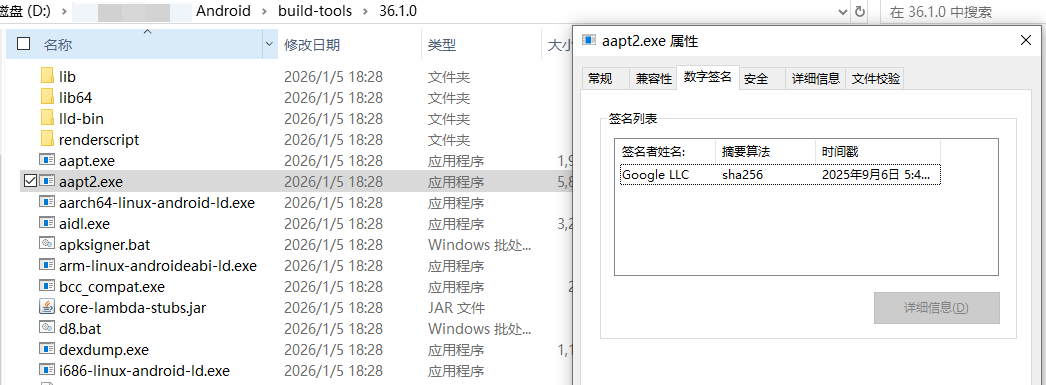This screenshot has width=1046, height=385.
Task: Click the d8.bat batch file icon
Action: tap(47, 328)
